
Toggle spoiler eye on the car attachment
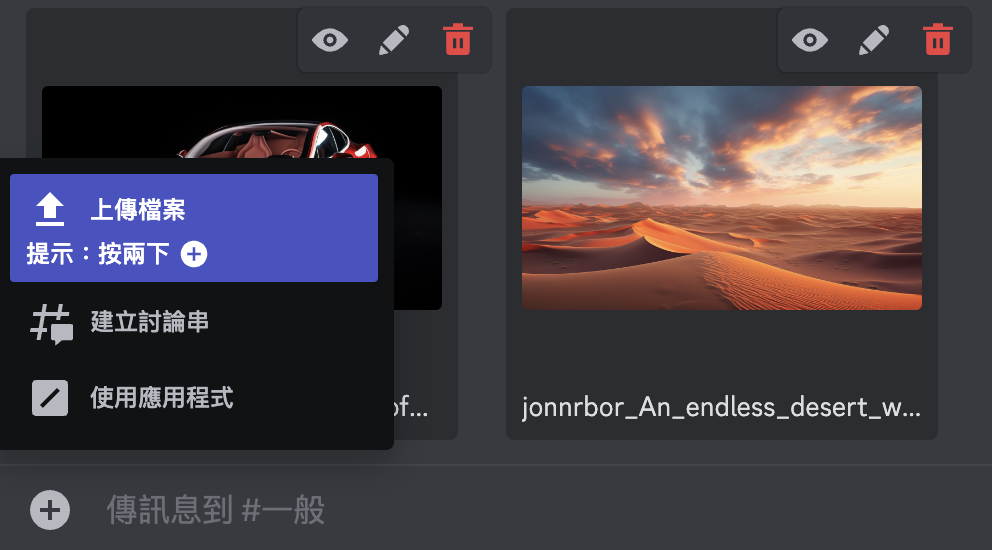[x=330, y=41]
